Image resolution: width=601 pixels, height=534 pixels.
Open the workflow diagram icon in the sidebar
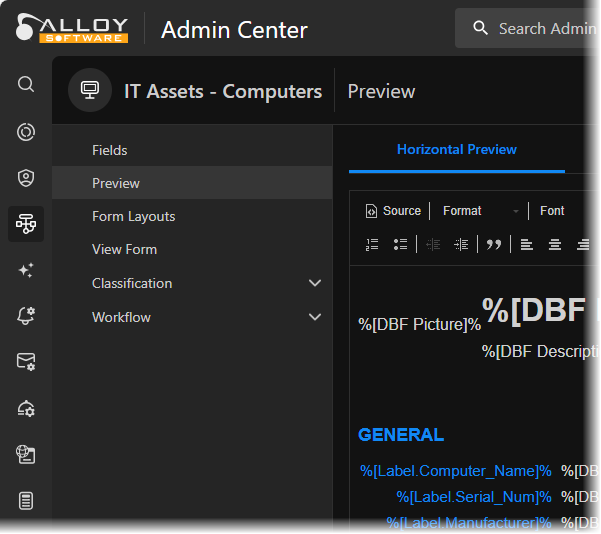26,224
